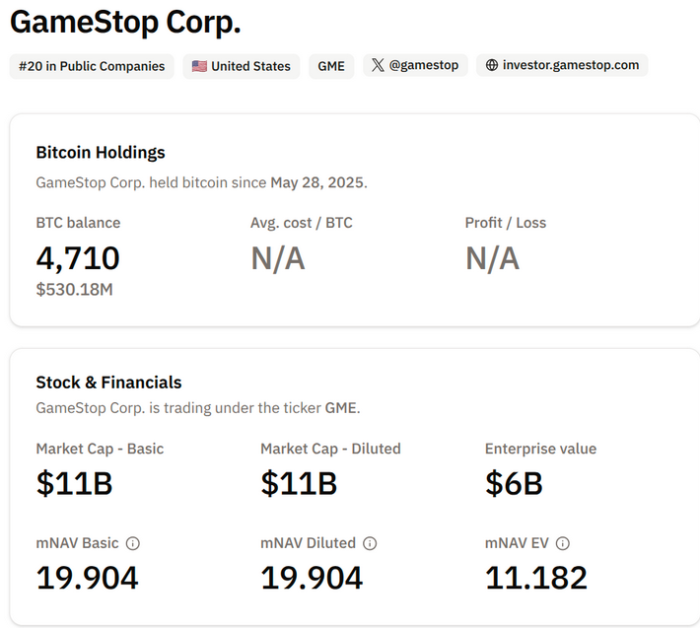
Task: Click the $11B Market Cap Basic value
Action: pyautogui.click(x=75, y=483)
